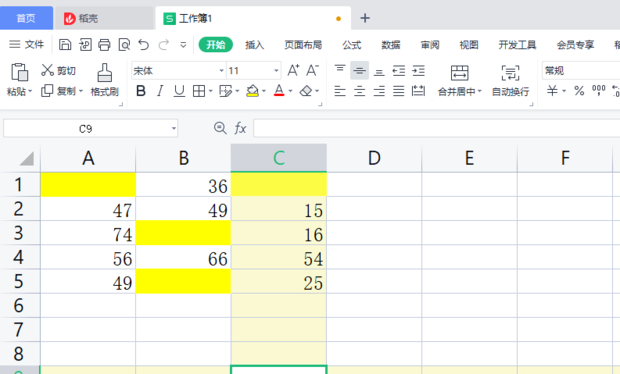Decrease indent icon
620x374 pixels.
point(399,71)
